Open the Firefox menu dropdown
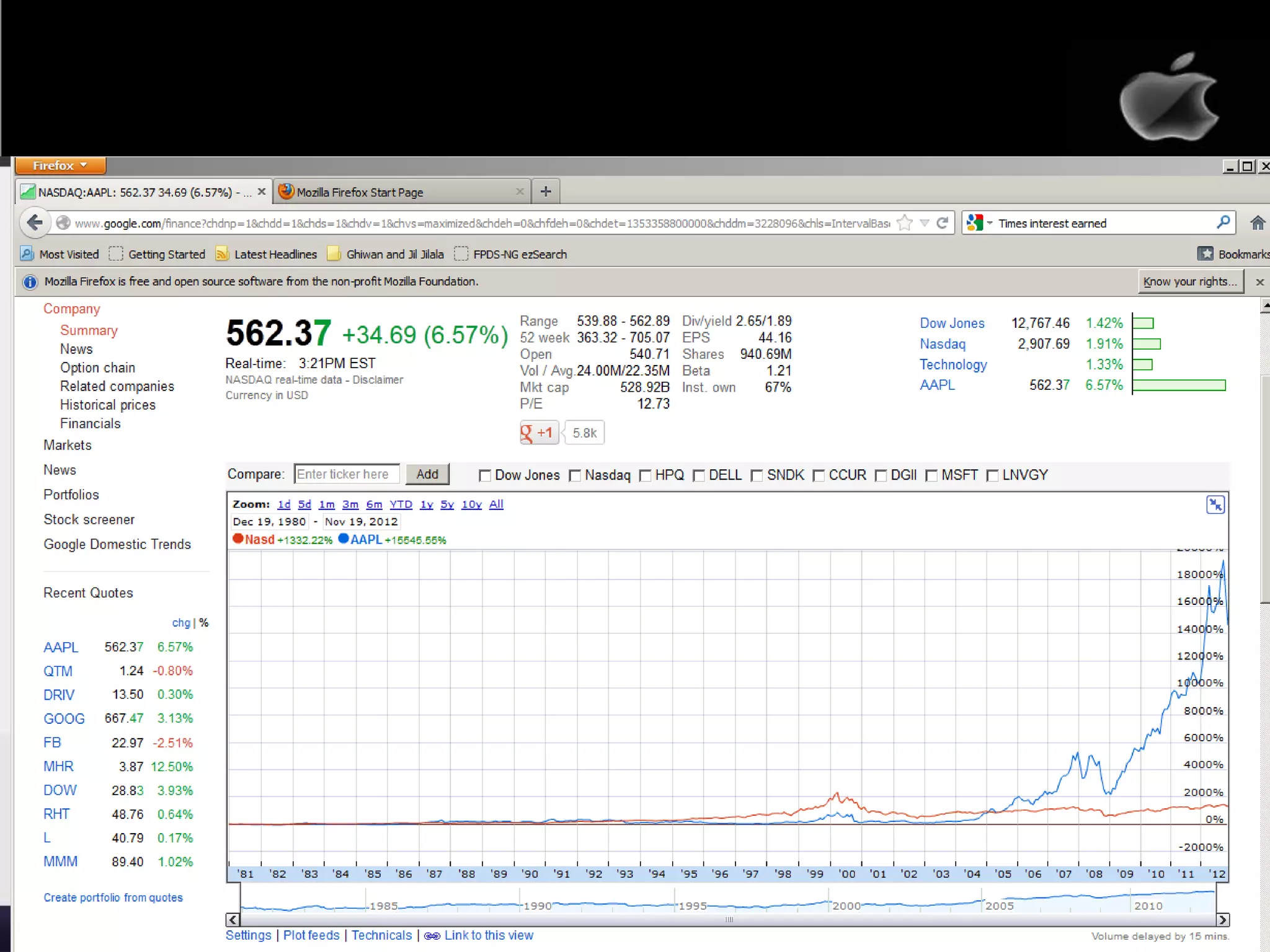The height and width of the screenshot is (952, 1270). pyautogui.click(x=60, y=165)
